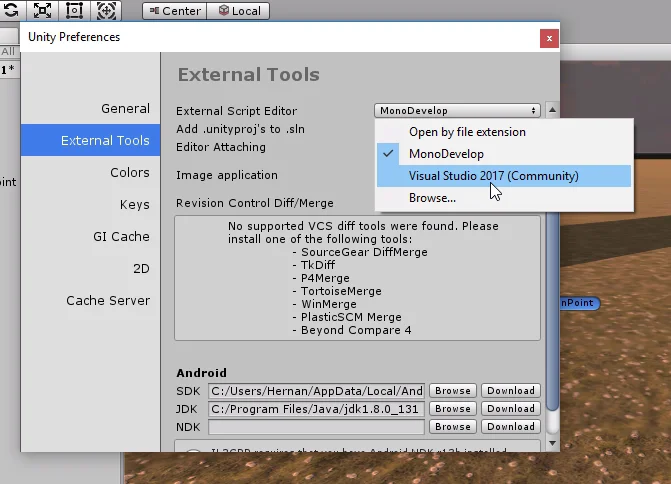This screenshot has height=484, width=671.
Task: Click the 'PlasticSCM Merge' list entry
Action: (351, 317)
